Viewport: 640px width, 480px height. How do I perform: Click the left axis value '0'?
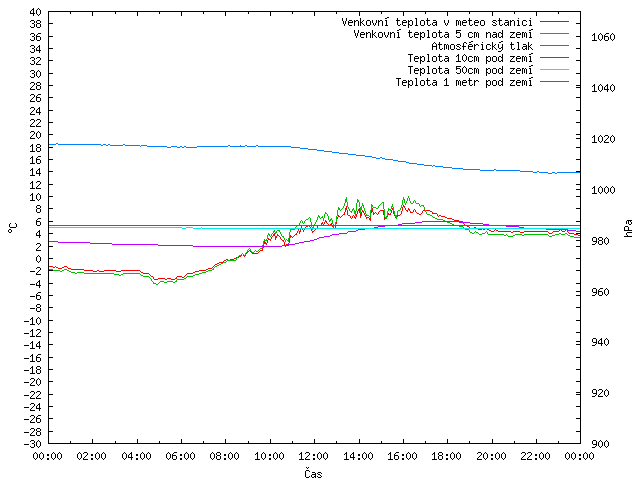[38, 259]
